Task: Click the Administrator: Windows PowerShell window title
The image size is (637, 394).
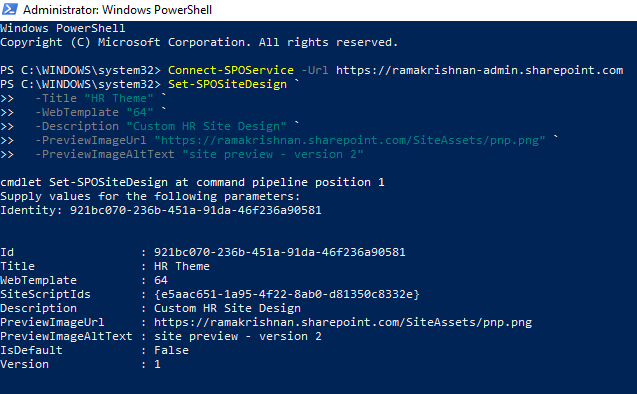Action: tap(117, 10)
